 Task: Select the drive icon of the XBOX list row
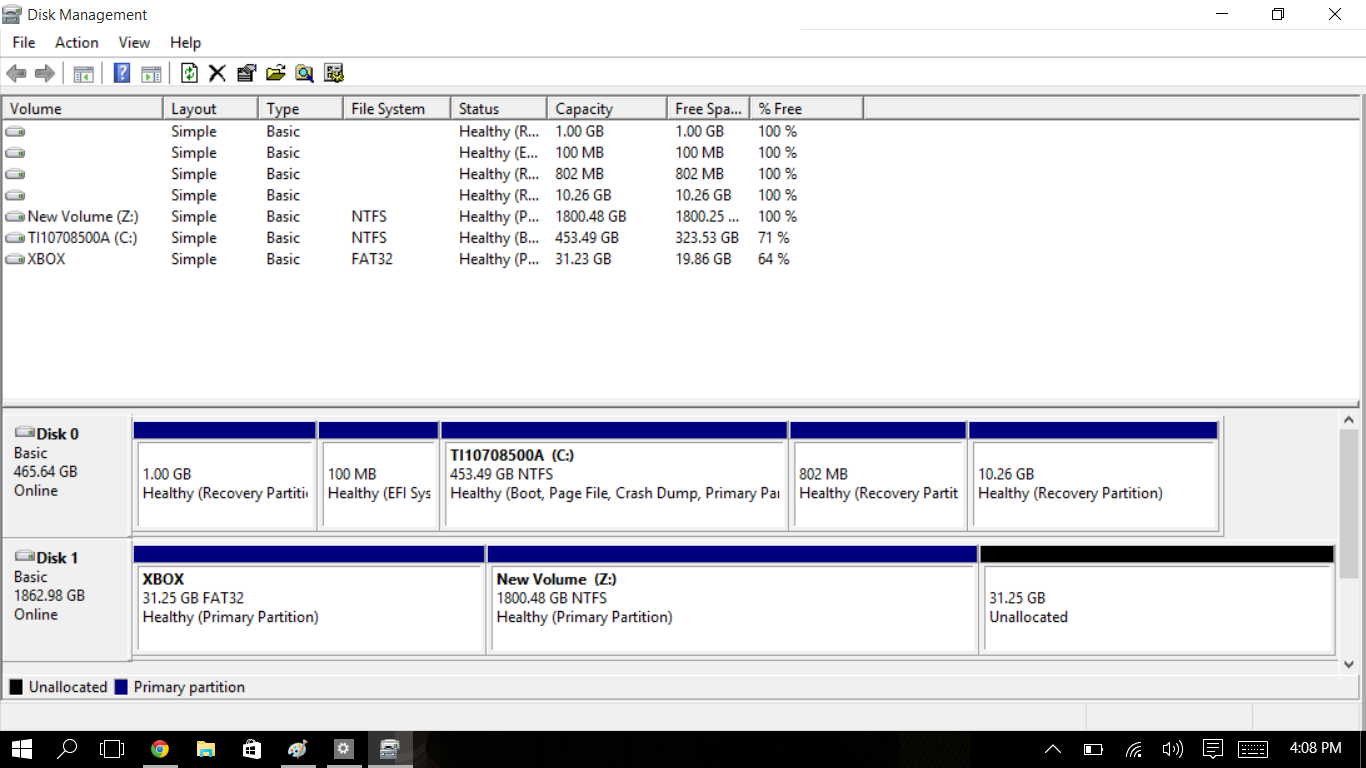click(15, 259)
